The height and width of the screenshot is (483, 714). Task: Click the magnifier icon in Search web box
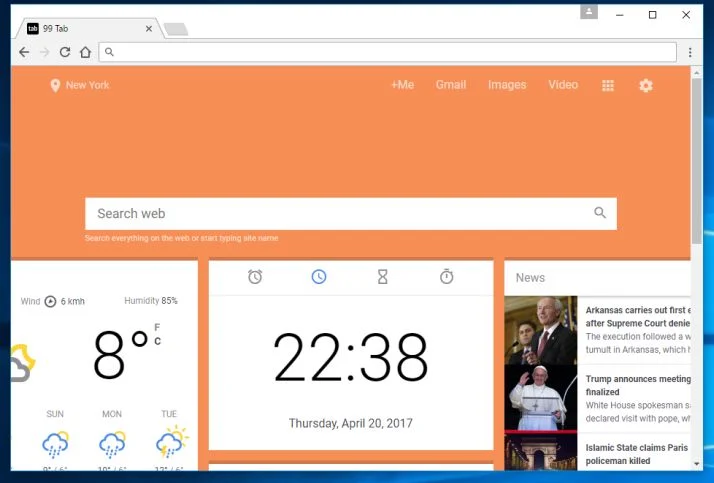click(600, 213)
